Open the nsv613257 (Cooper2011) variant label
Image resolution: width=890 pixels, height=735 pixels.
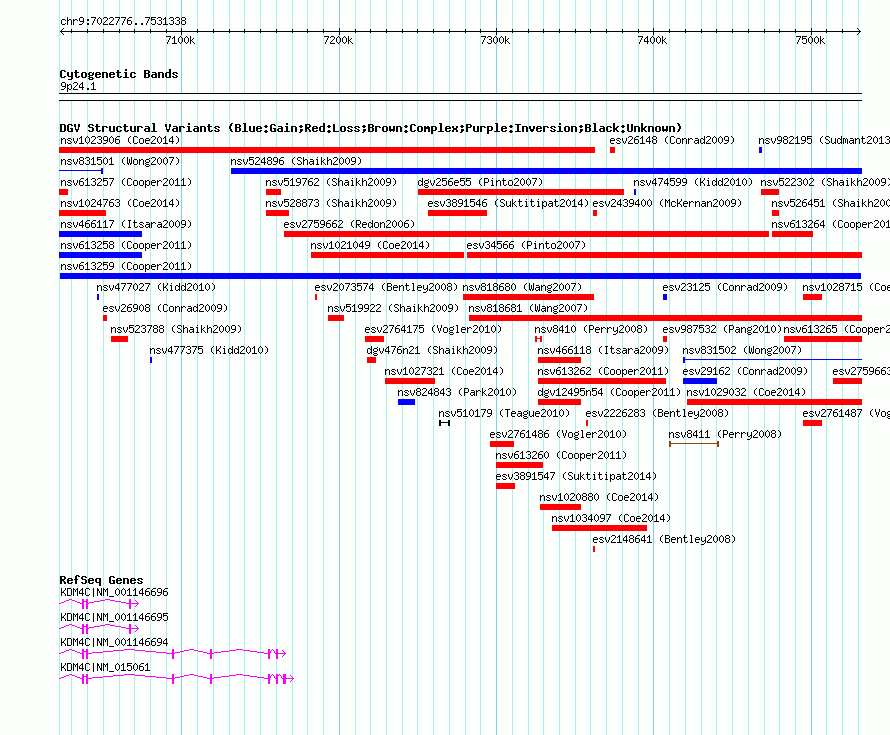(x=126, y=182)
